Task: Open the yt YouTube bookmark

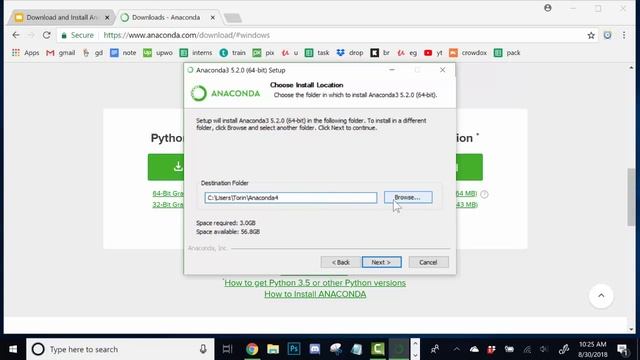Action: click(x=433, y=53)
